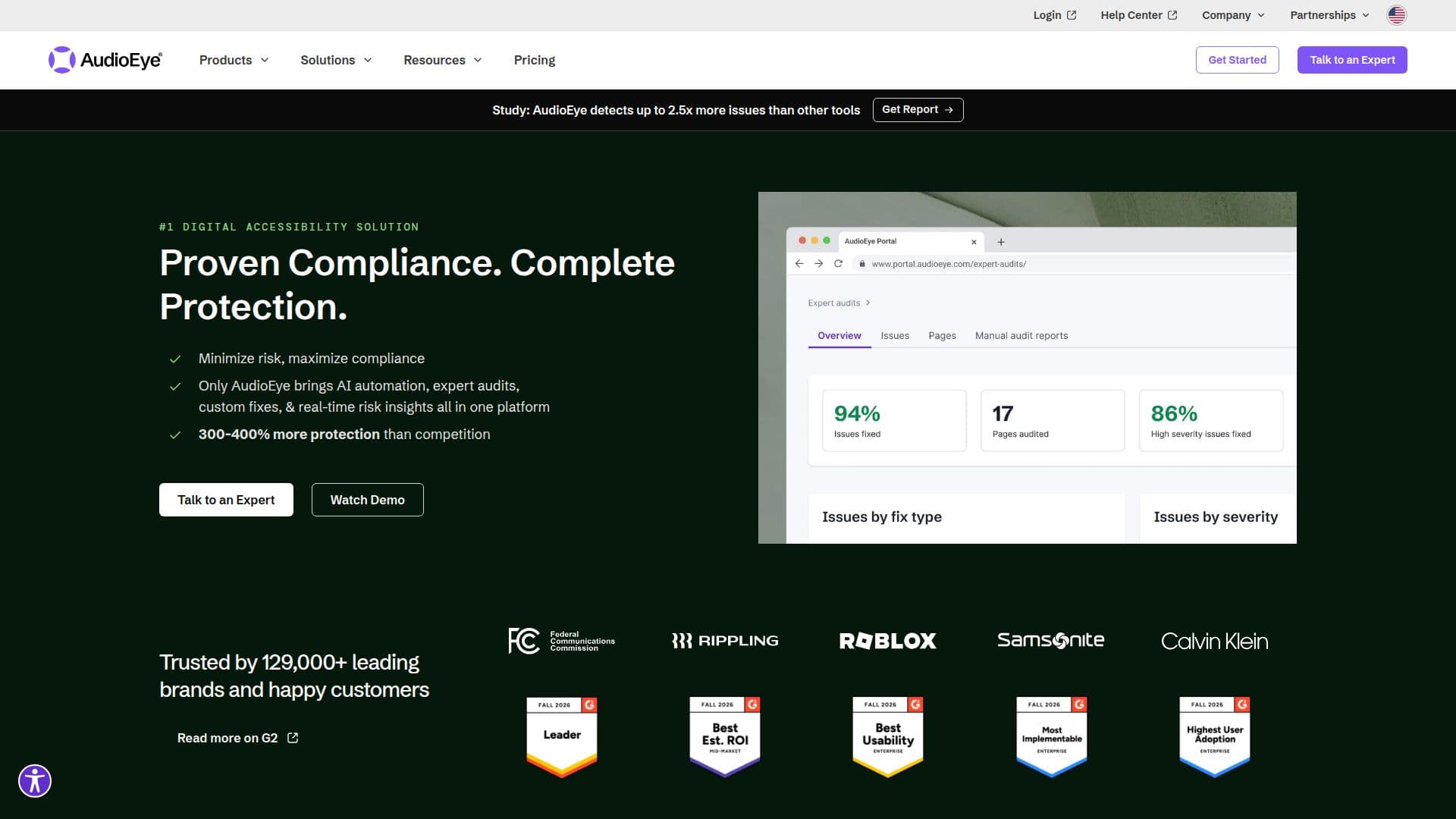
Task: Click the Samsonite logo
Action: coord(1051,640)
